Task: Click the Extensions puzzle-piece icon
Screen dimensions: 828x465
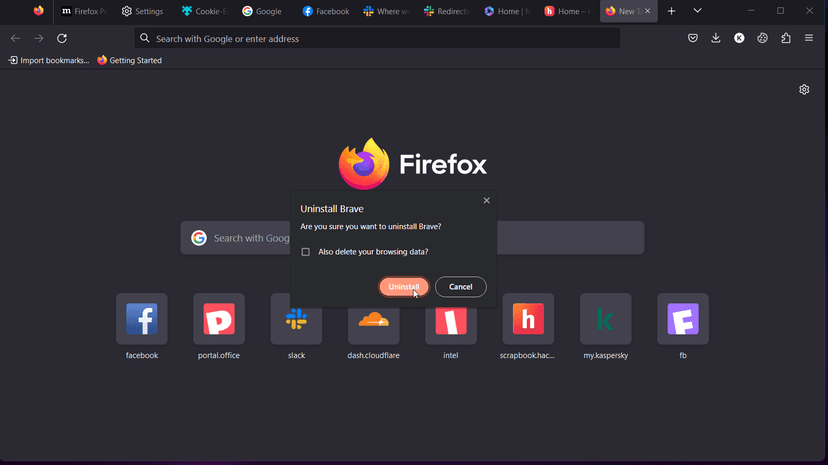Action: (785, 38)
